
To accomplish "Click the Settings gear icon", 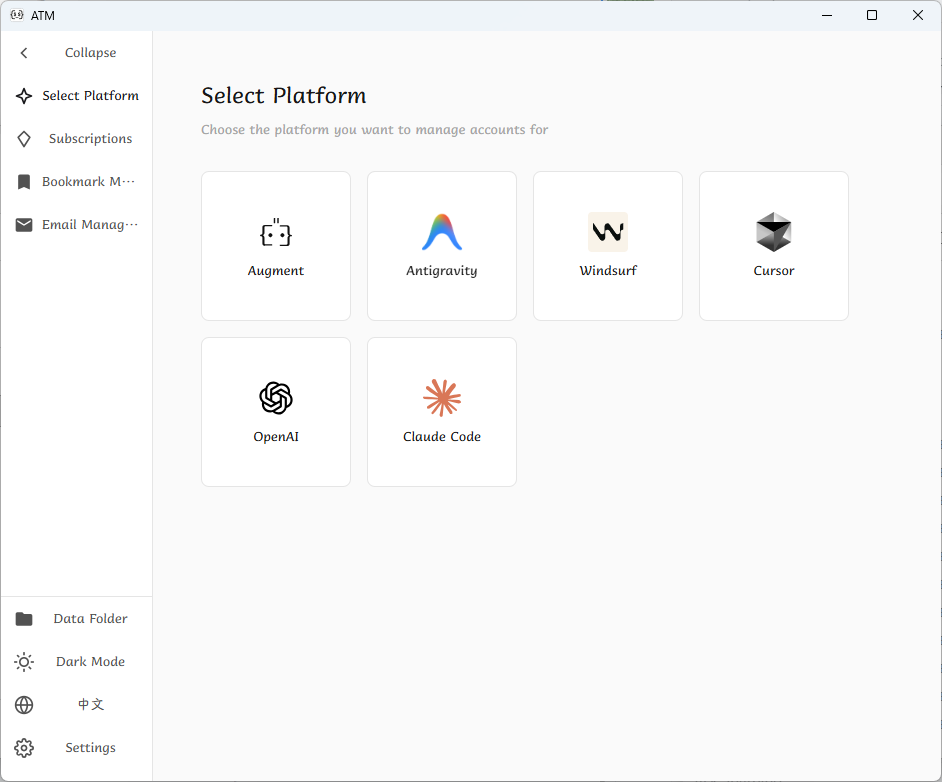I will coord(24,748).
